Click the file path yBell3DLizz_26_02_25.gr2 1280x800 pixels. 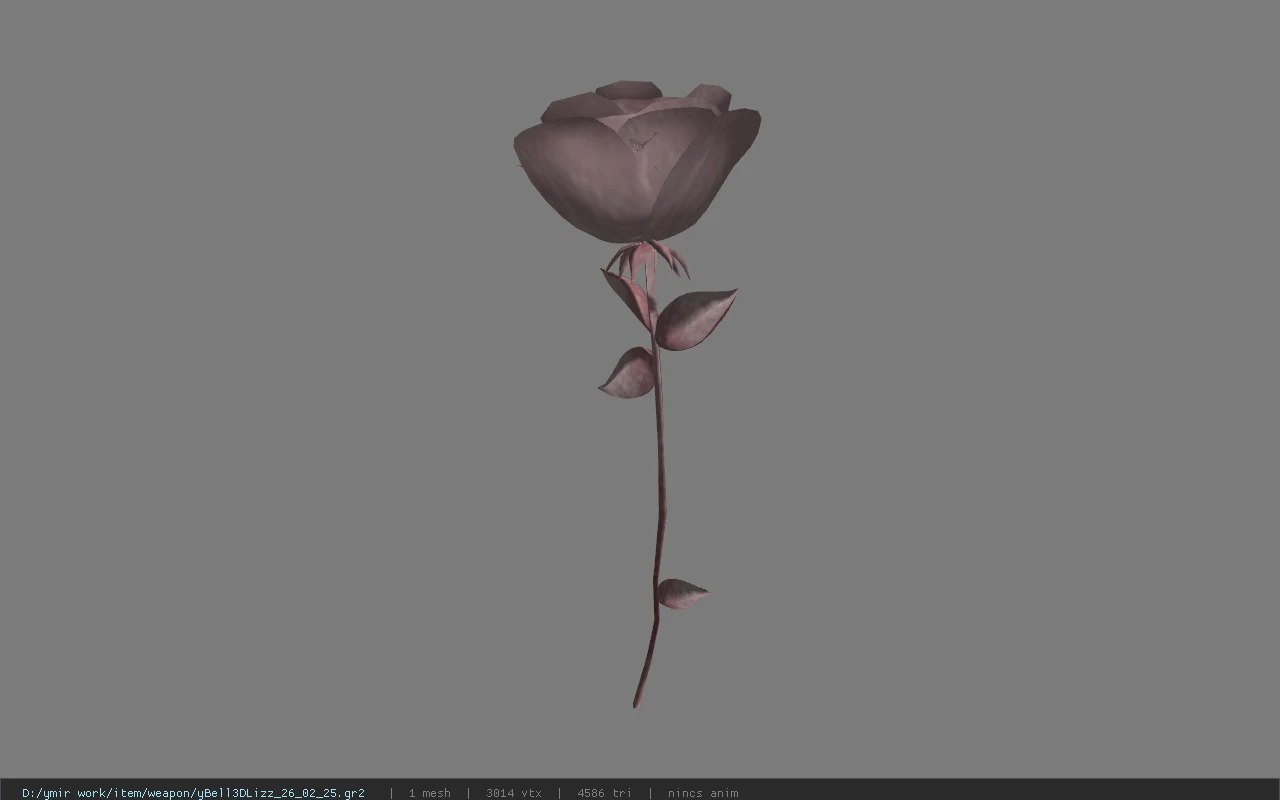click(x=193, y=793)
